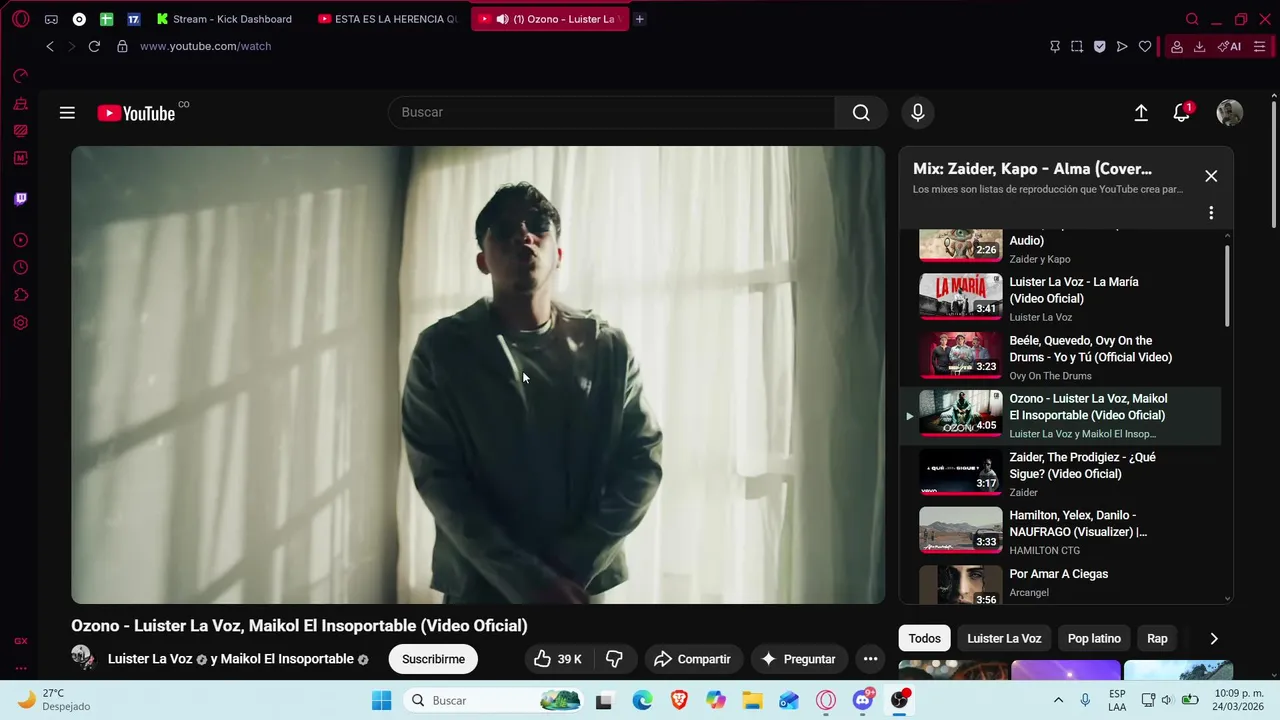Open YouTube upload create button

(x=1141, y=113)
